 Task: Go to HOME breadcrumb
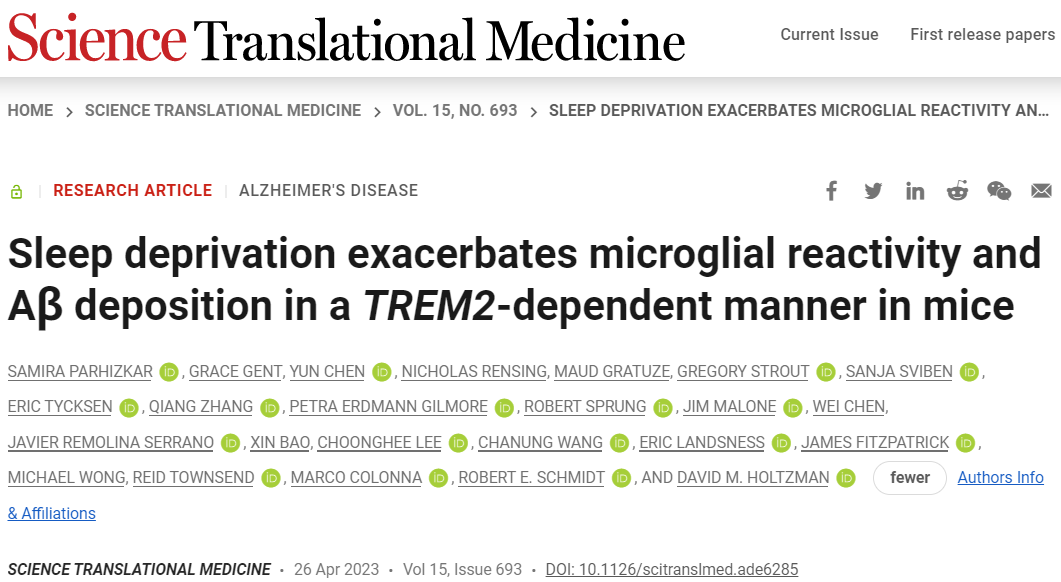click(x=30, y=111)
